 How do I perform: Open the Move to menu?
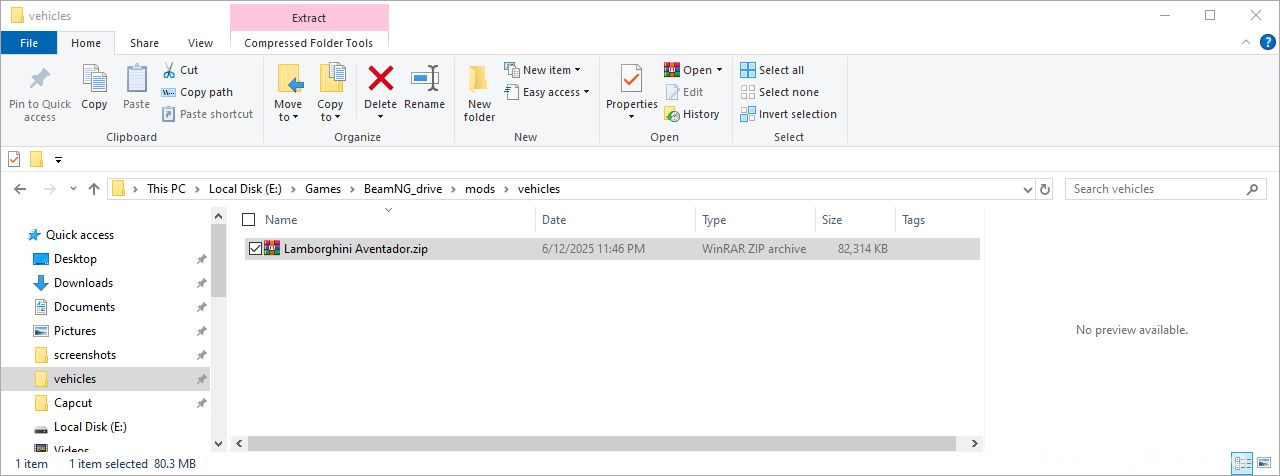click(x=288, y=93)
